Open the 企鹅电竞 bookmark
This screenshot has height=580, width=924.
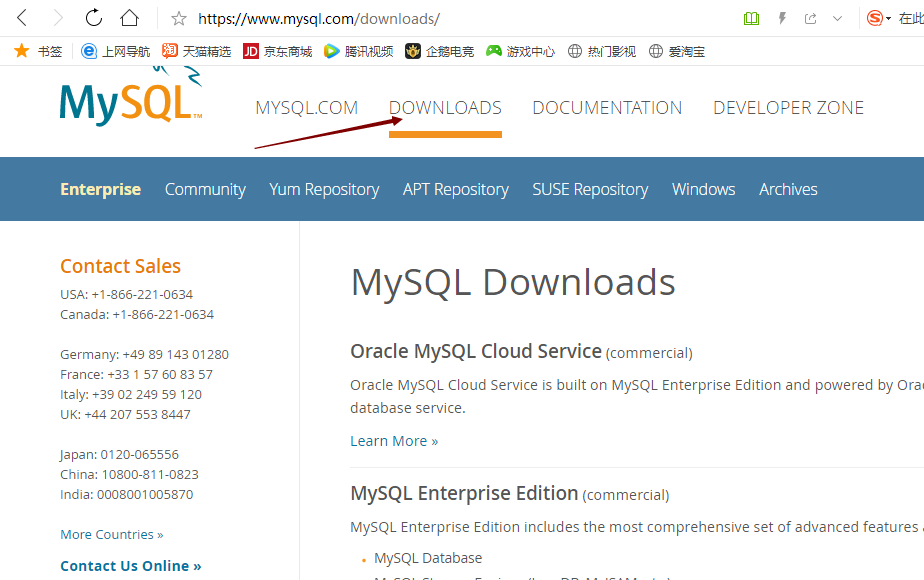[x=440, y=51]
